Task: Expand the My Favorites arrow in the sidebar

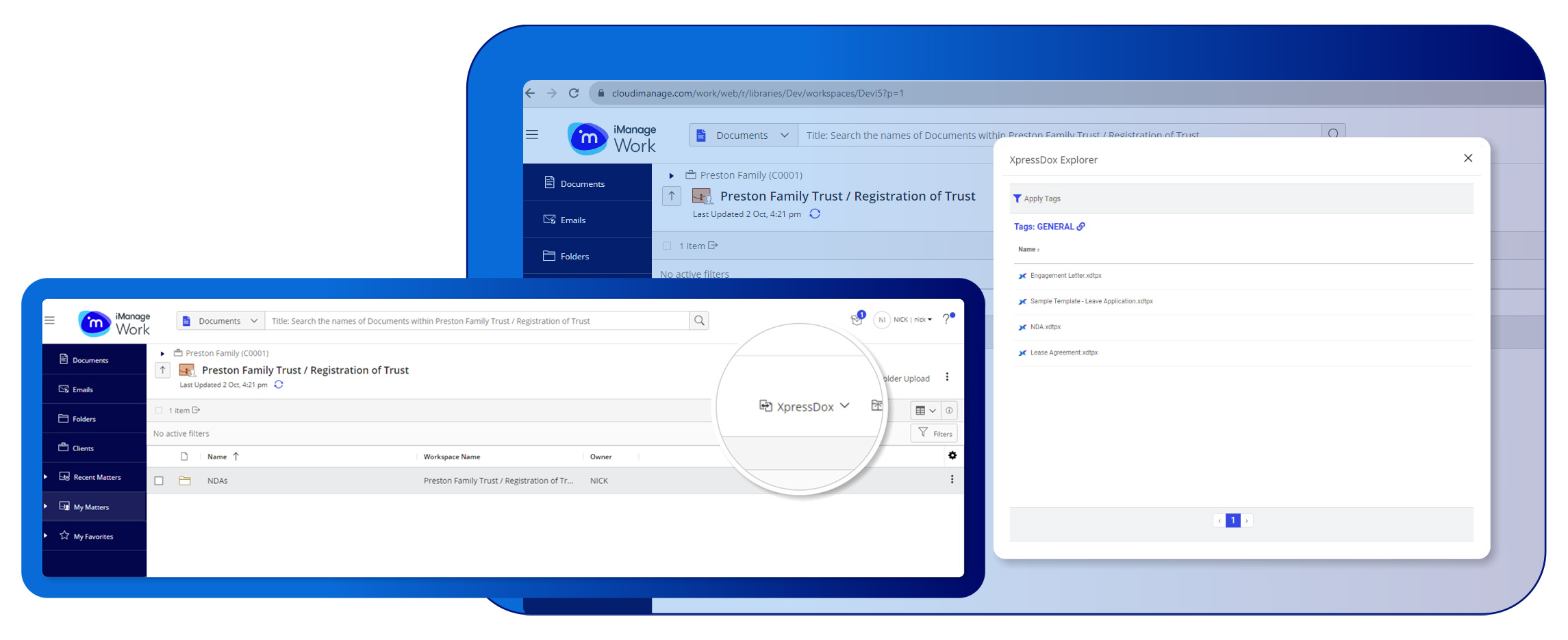Action: [x=46, y=535]
